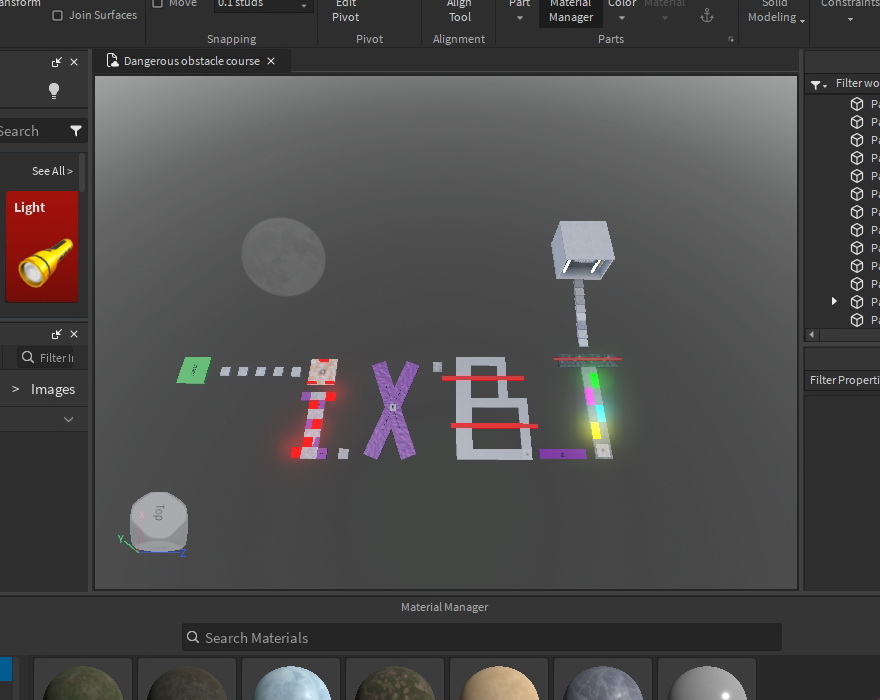This screenshot has width=880, height=700.
Task: Select the Light flashlight asset thumbnail
Action: (42, 246)
